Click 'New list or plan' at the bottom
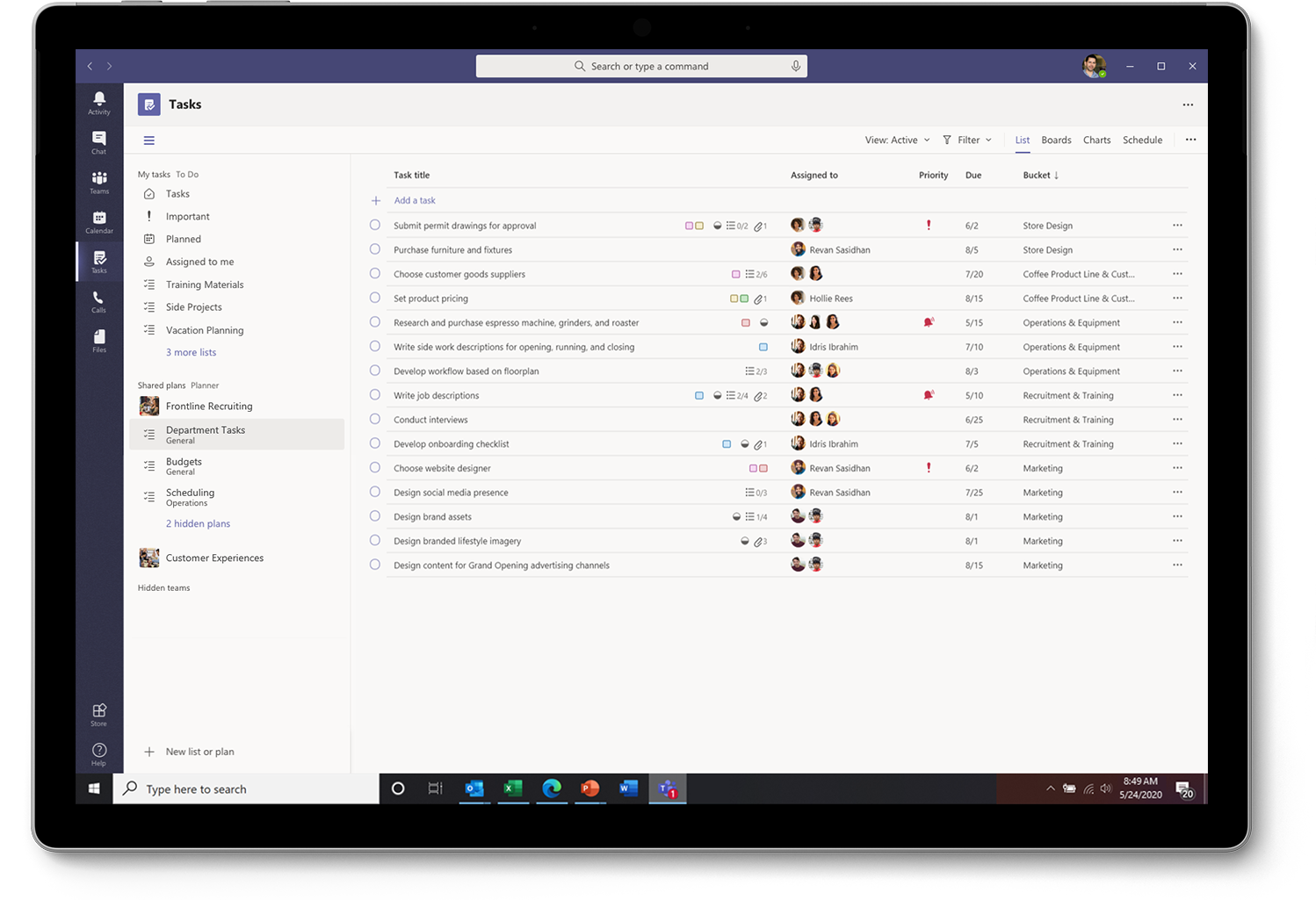 pos(199,752)
